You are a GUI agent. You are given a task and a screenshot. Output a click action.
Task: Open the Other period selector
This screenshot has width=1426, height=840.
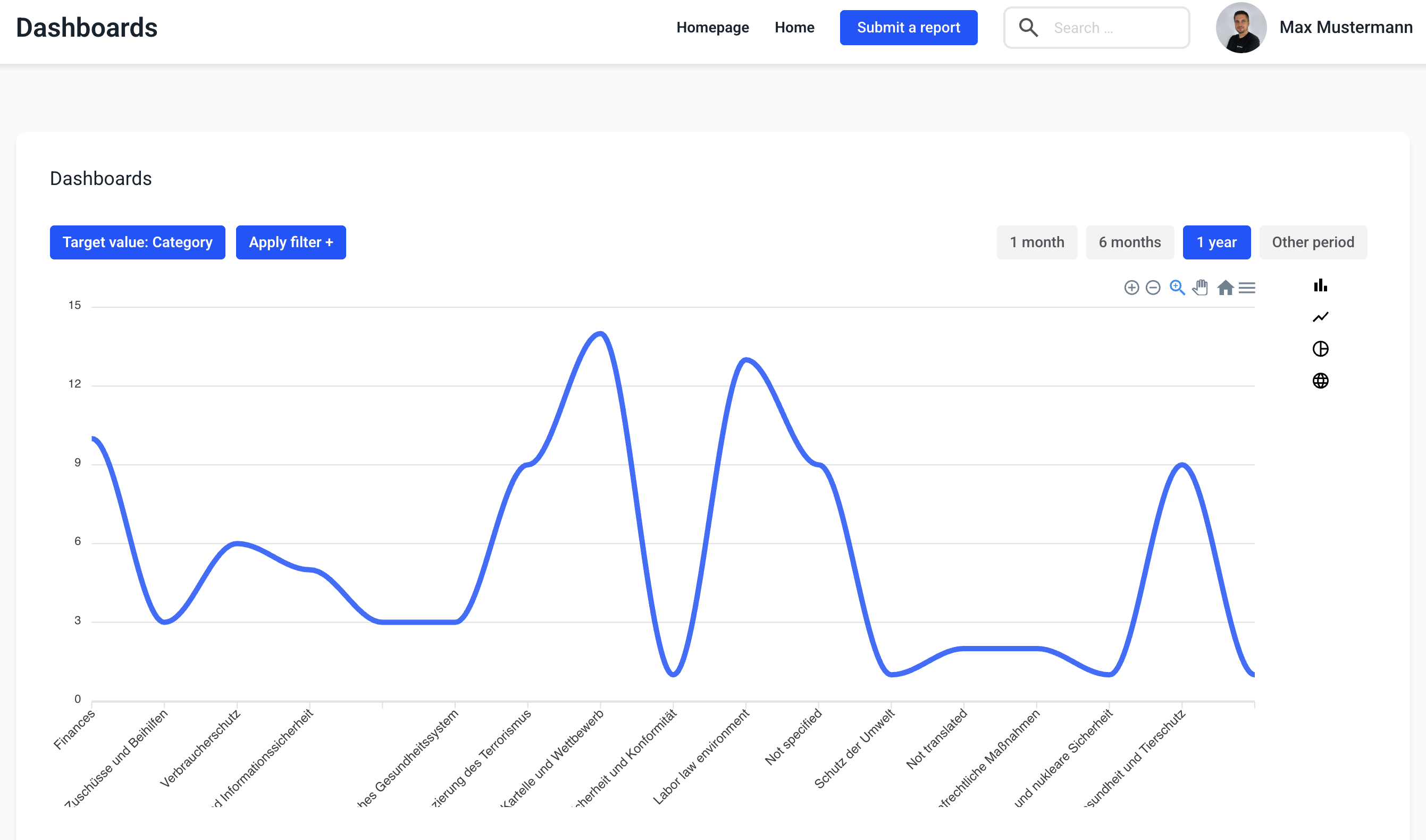click(1312, 242)
